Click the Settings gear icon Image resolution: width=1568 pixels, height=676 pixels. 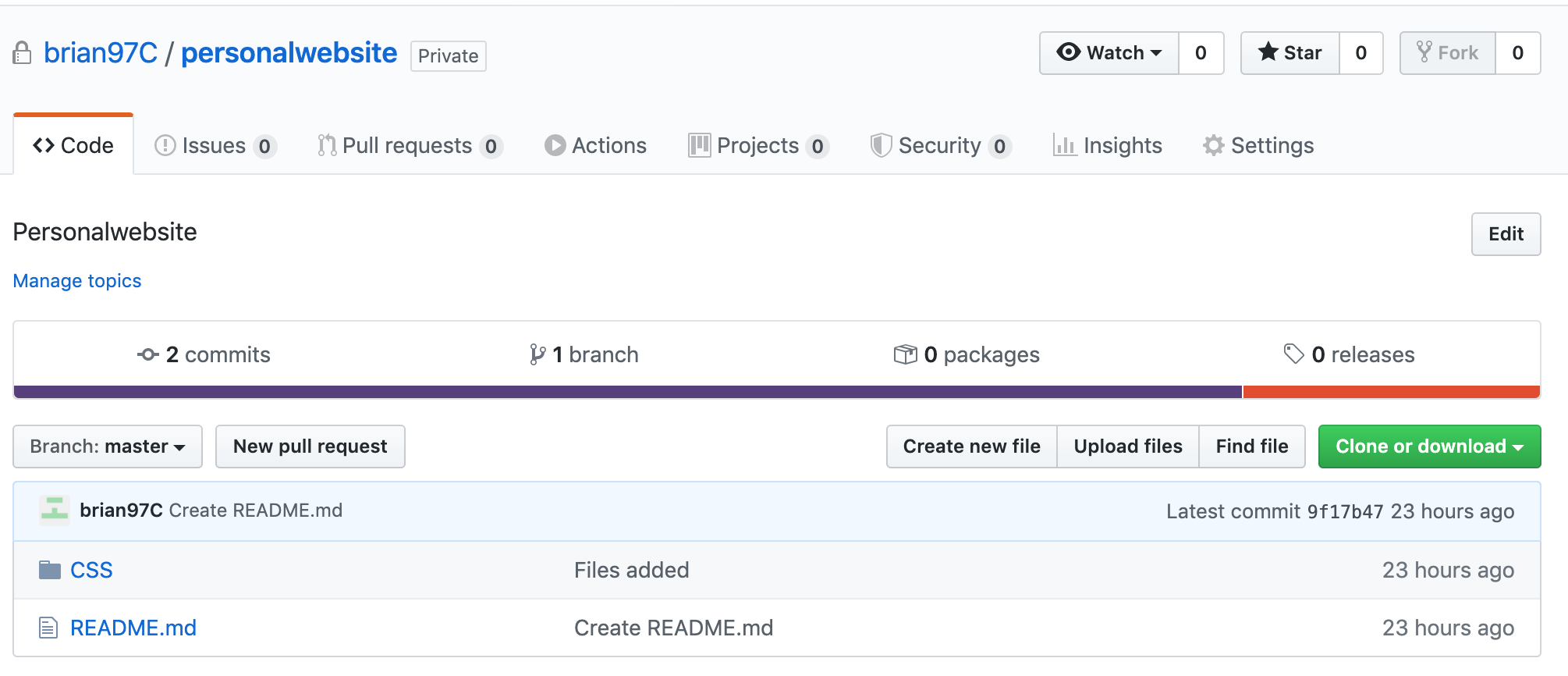tap(1213, 145)
